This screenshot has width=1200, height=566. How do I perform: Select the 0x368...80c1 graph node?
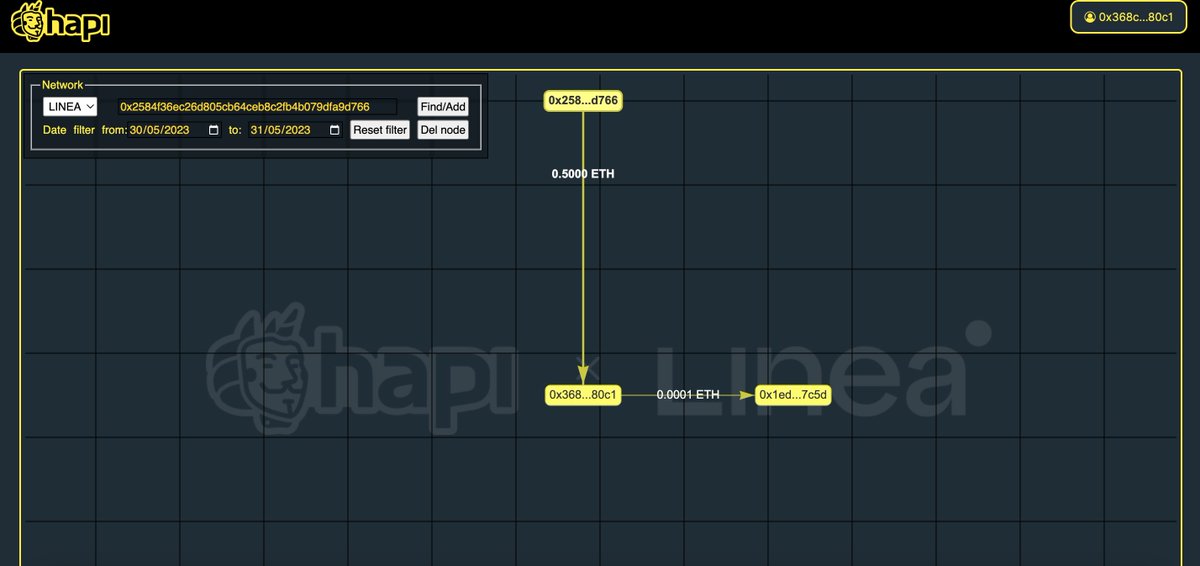(584, 395)
